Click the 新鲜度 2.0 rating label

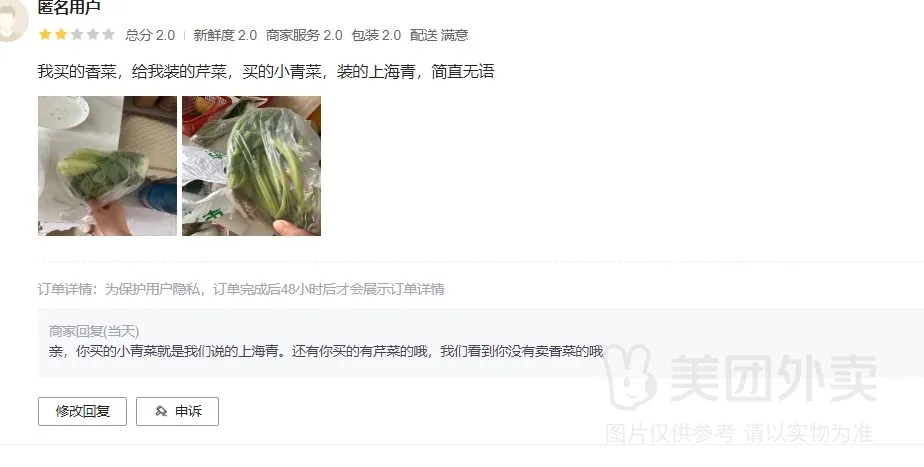225,35
